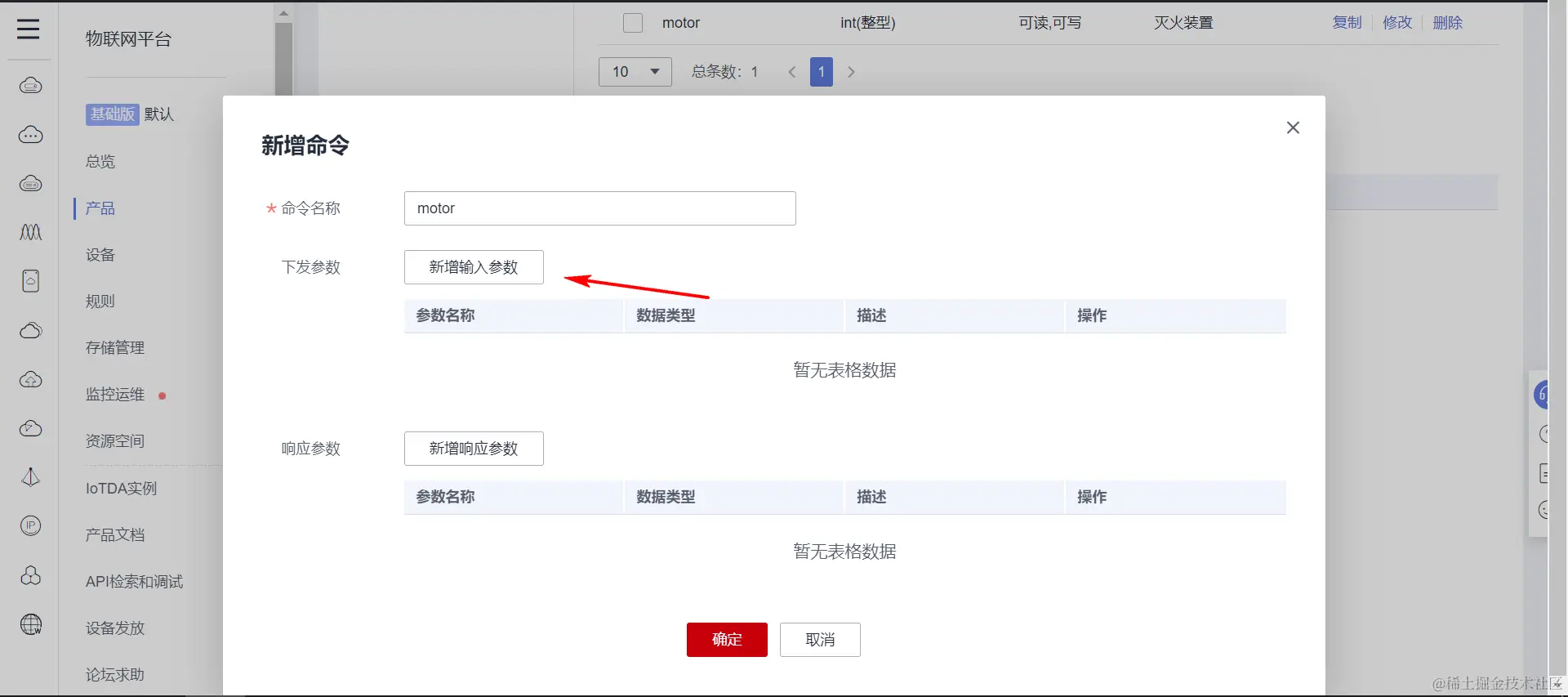This screenshot has width=1568, height=697.
Task: Click the sidebar vertical scrollbar thumb
Action: [283, 57]
